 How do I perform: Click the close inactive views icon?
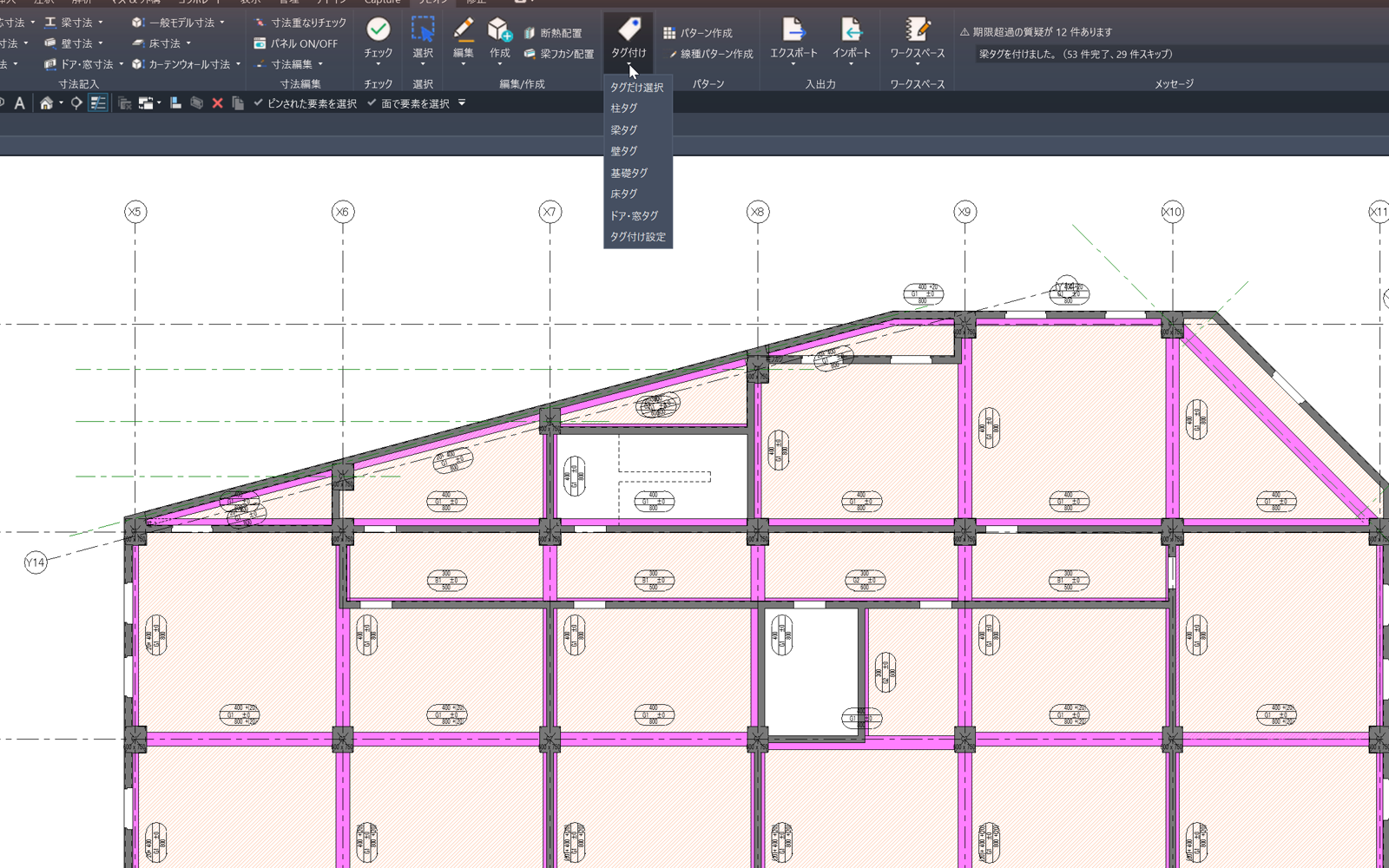point(124,103)
